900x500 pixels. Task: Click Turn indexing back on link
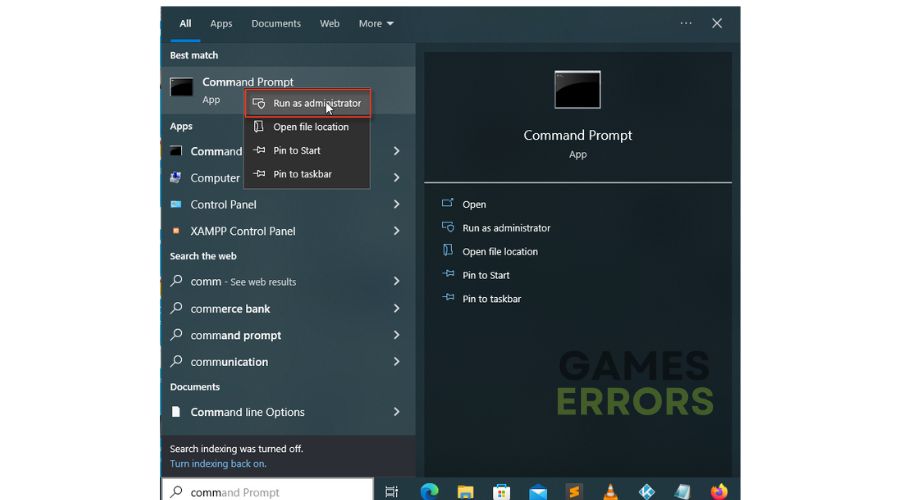click(x=218, y=464)
